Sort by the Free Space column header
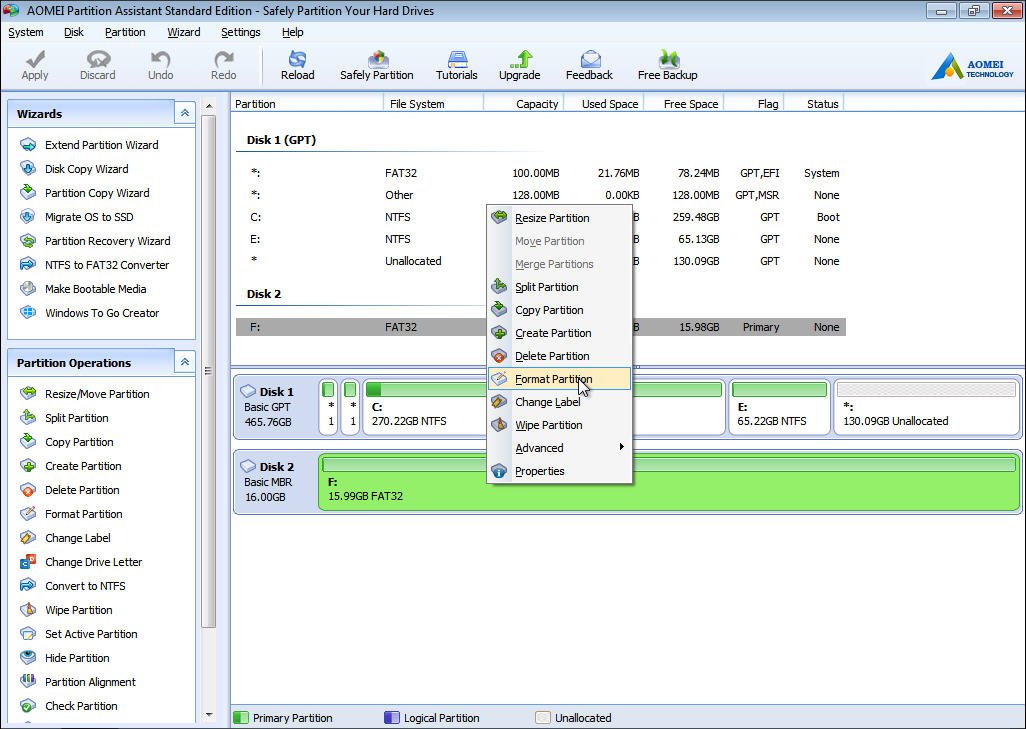Screen dimensions: 1026x729 coord(690,104)
